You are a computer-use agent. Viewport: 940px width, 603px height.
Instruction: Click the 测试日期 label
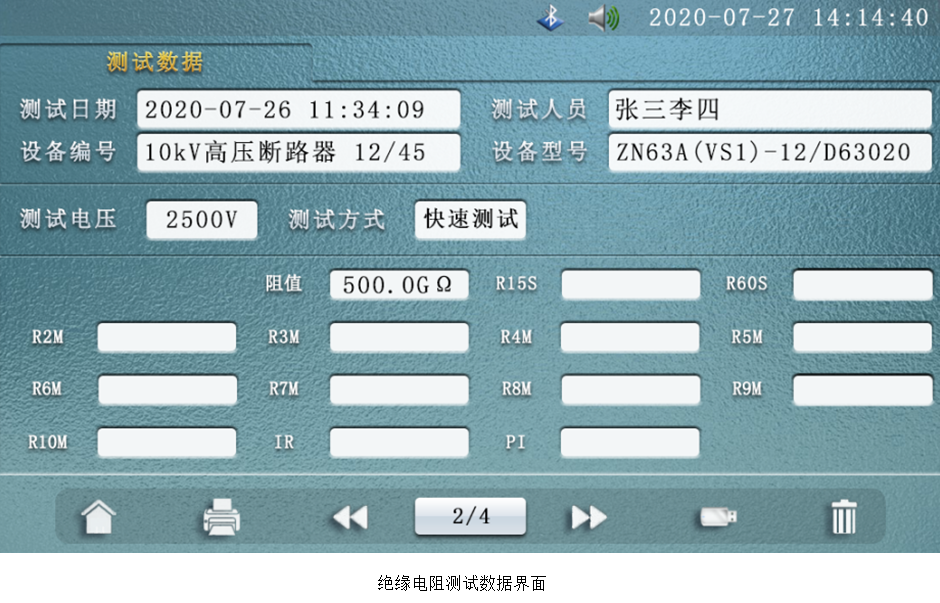pos(68,110)
